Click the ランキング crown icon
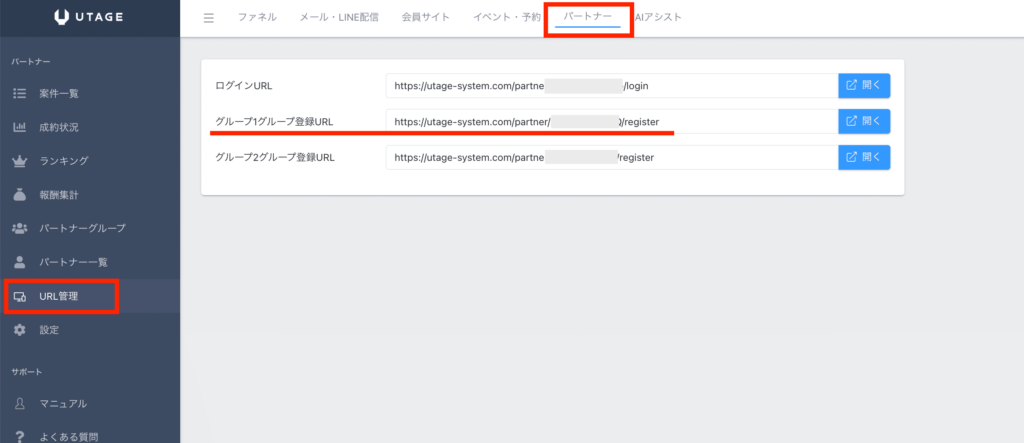This screenshot has height=443, width=1024. click(x=20, y=161)
